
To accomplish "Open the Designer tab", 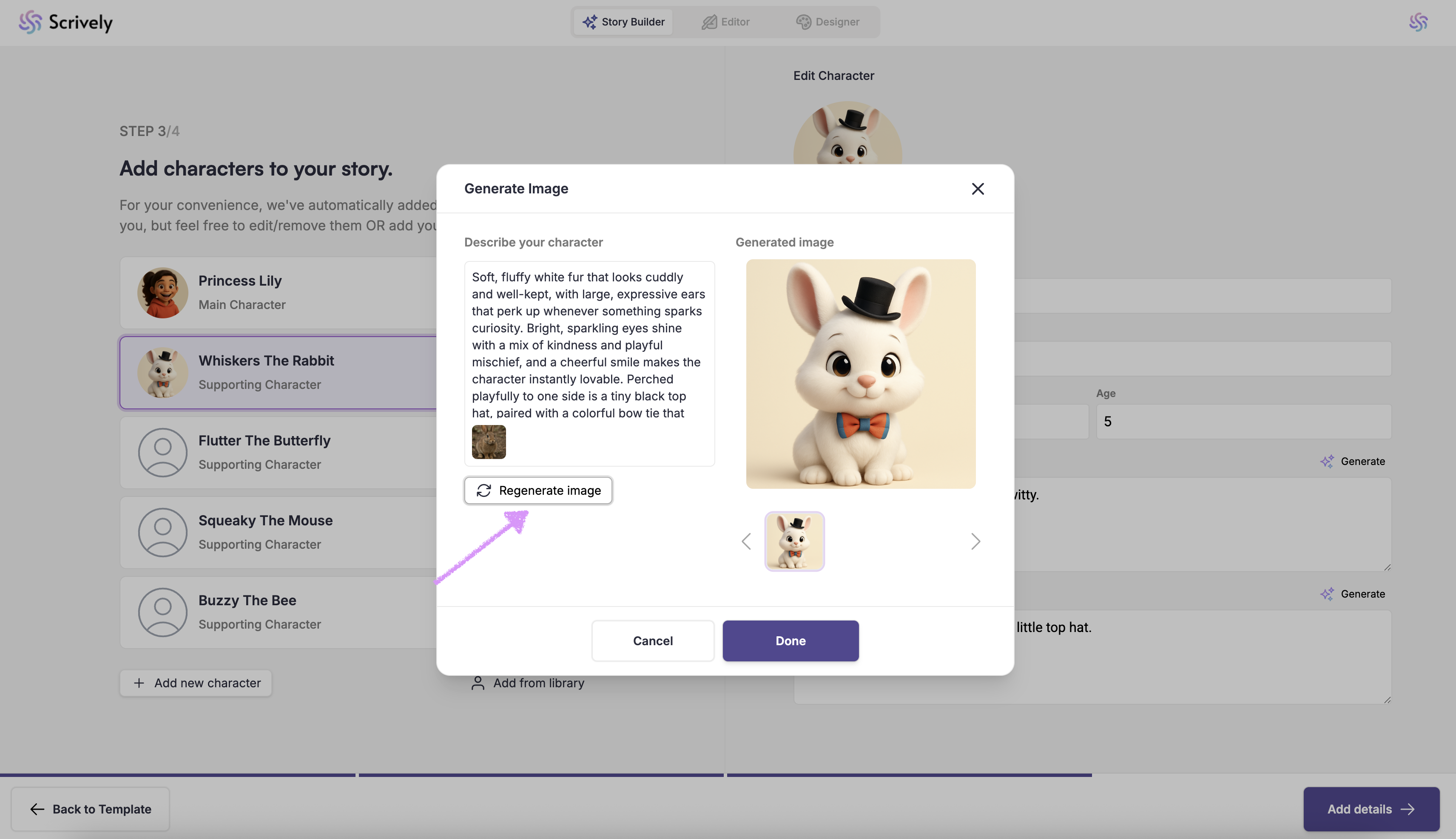I will [828, 22].
